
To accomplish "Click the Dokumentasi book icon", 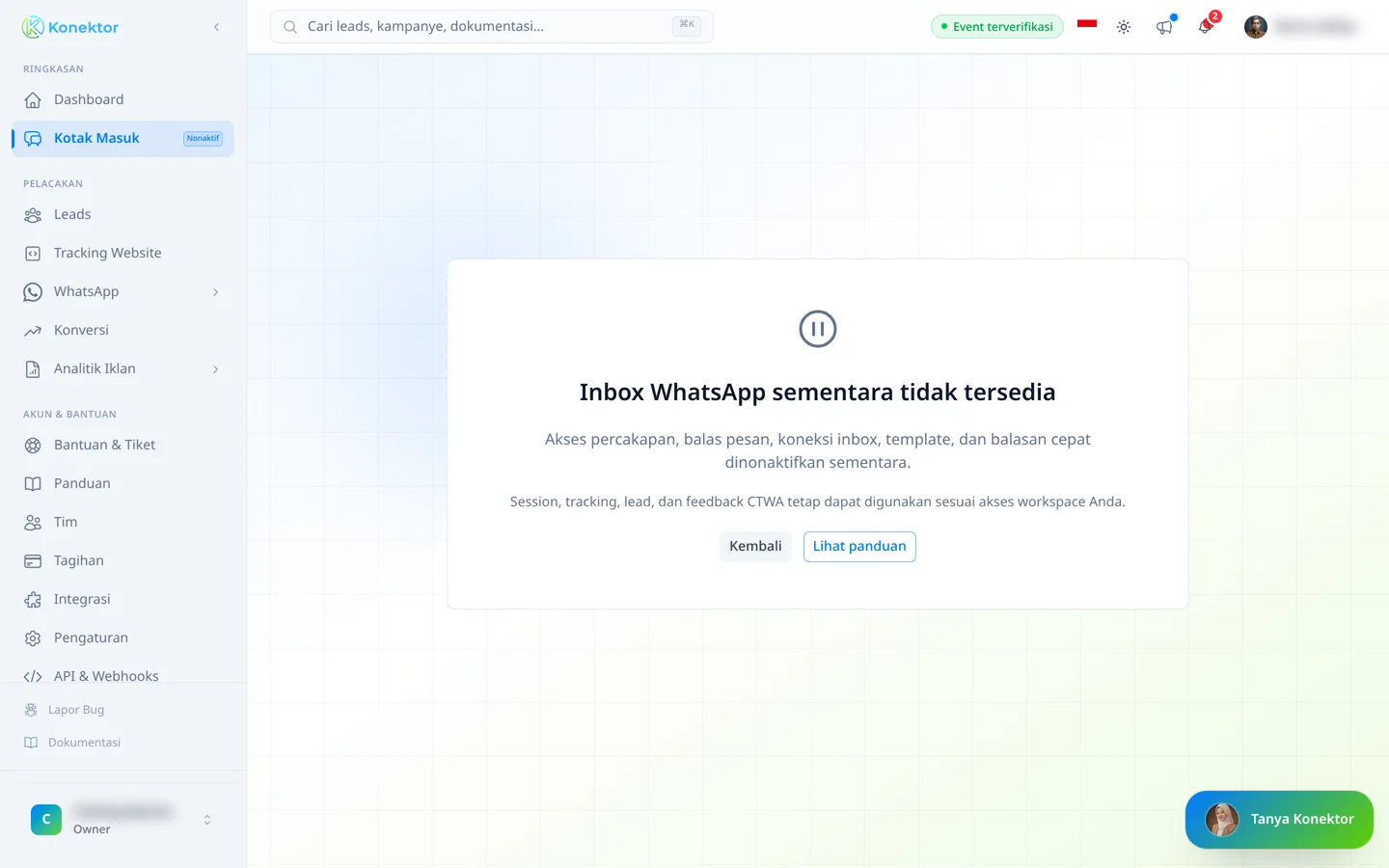I will pos(31,743).
